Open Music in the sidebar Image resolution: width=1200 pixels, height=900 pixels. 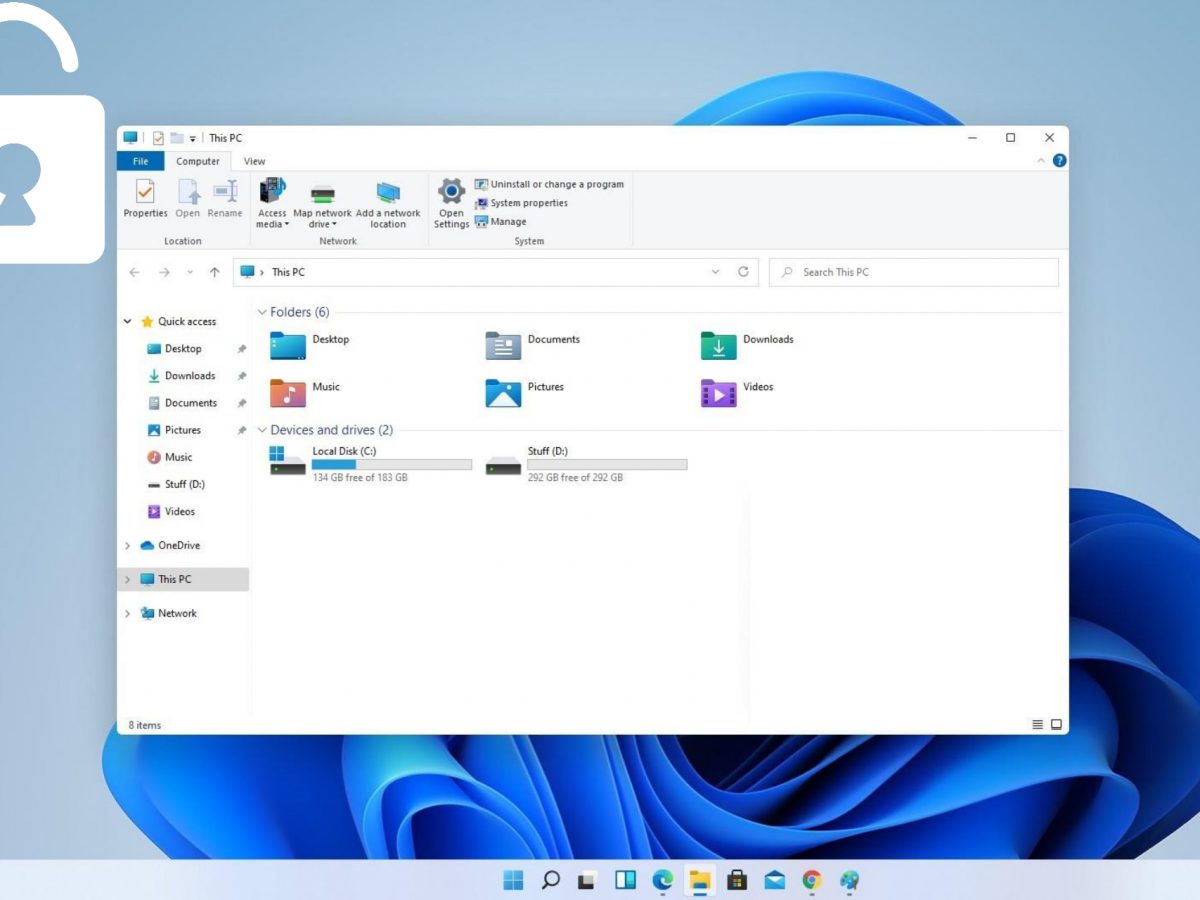[170, 457]
